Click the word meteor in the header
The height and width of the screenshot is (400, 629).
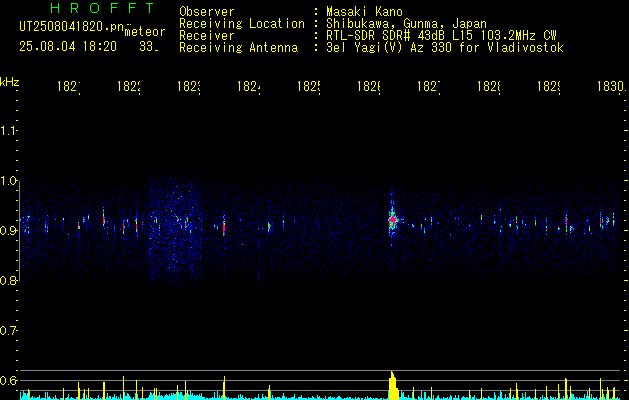145,32
